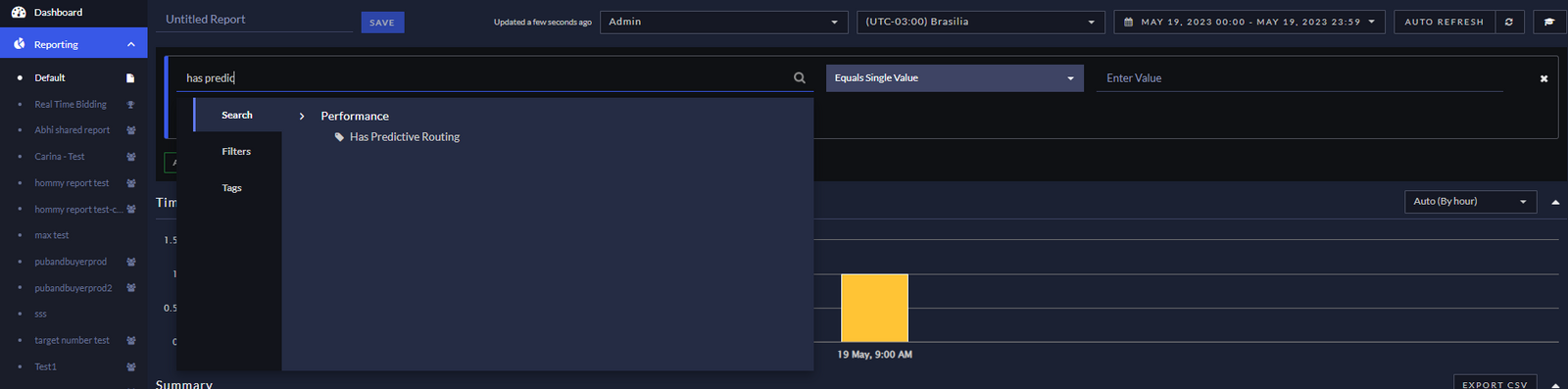The image size is (1568, 389).
Task: Click shared-users icon beside pubandbuyerprod
Action: tap(131, 262)
